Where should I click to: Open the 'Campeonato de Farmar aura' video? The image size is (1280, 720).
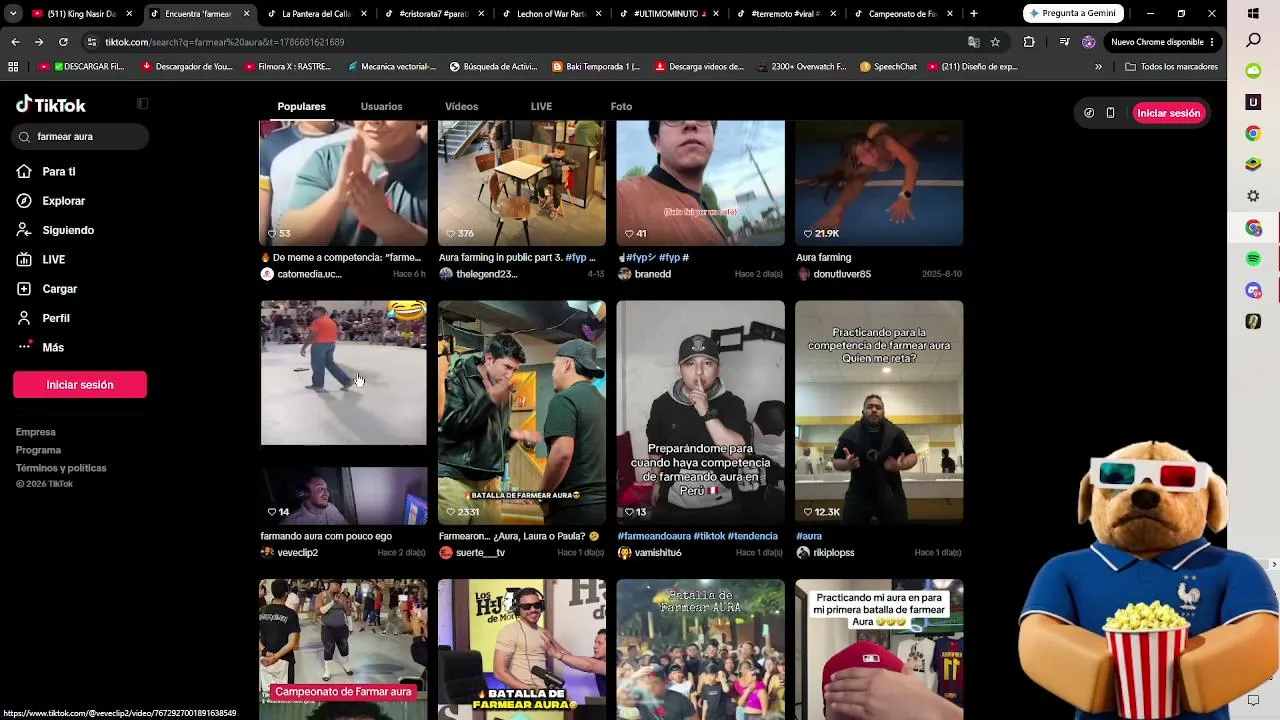pyautogui.click(x=343, y=649)
